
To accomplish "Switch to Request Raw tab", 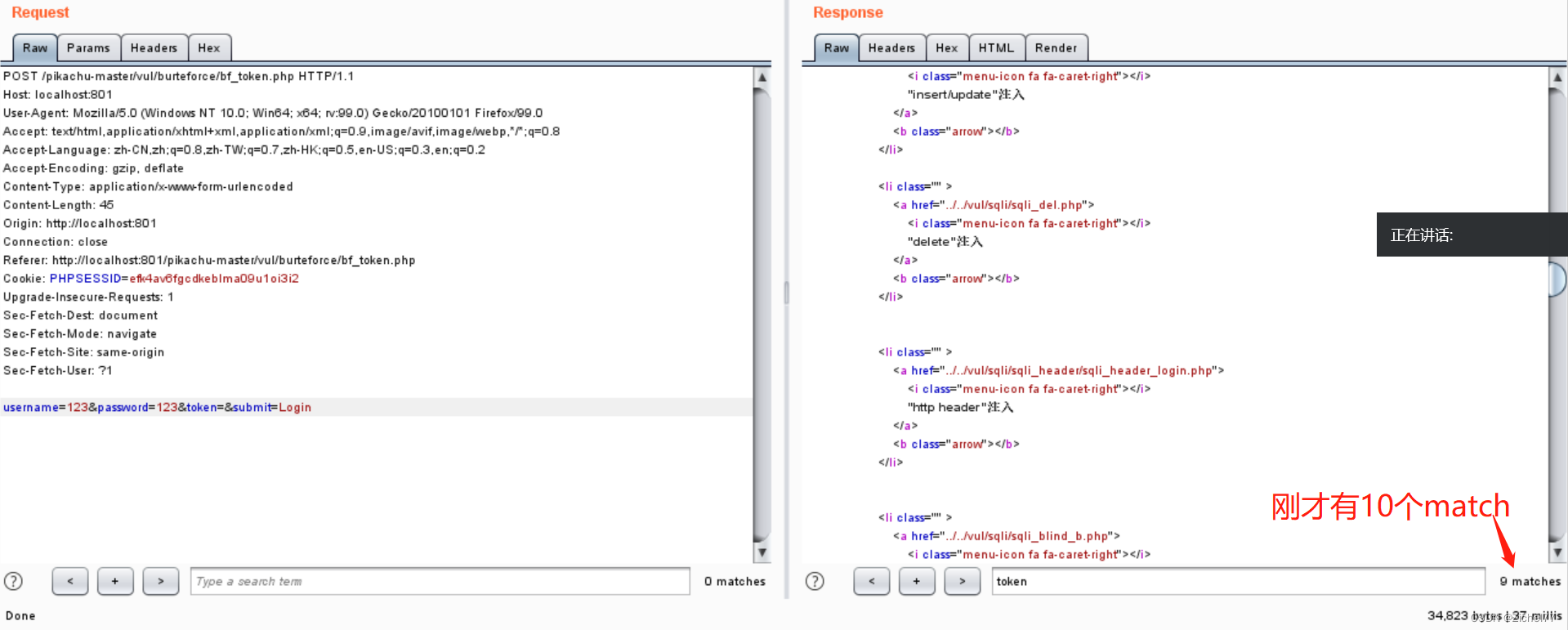I will [x=35, y=48].
